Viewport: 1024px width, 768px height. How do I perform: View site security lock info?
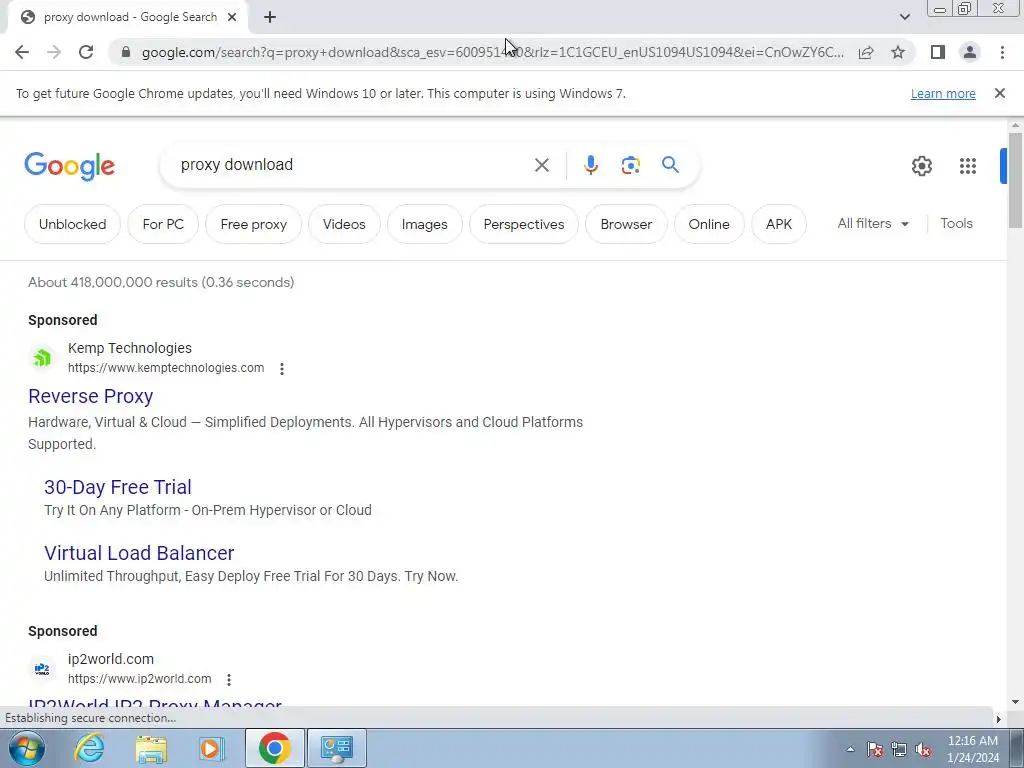[126, 52]
